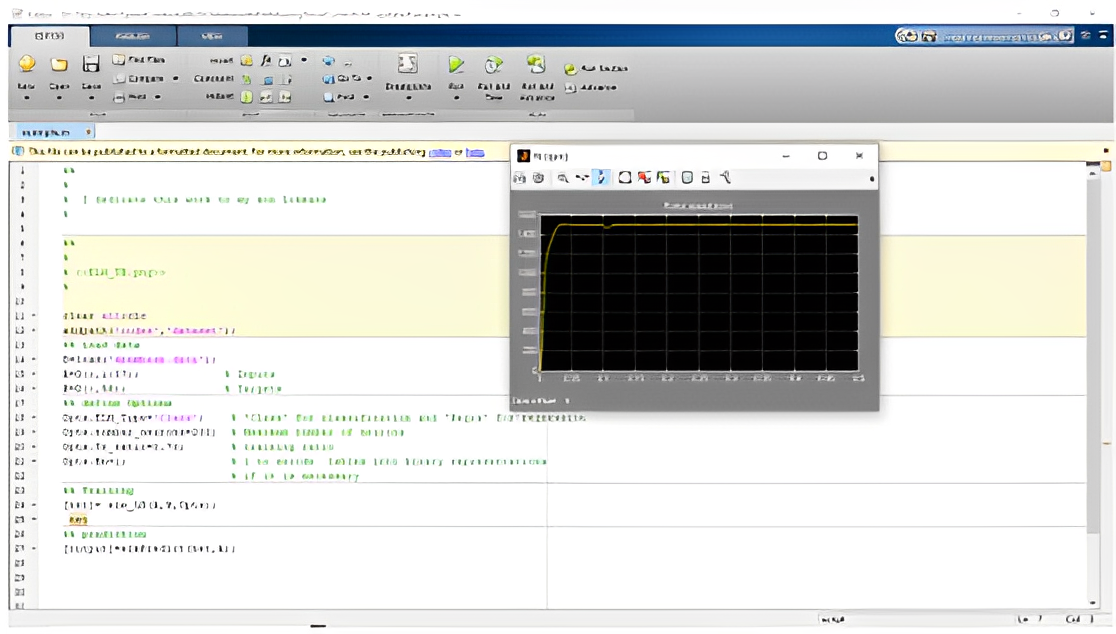Click the editor vertical scrollbar
The width and height of the screenshot is (1116, 634).
click(x=1092, y=350)
